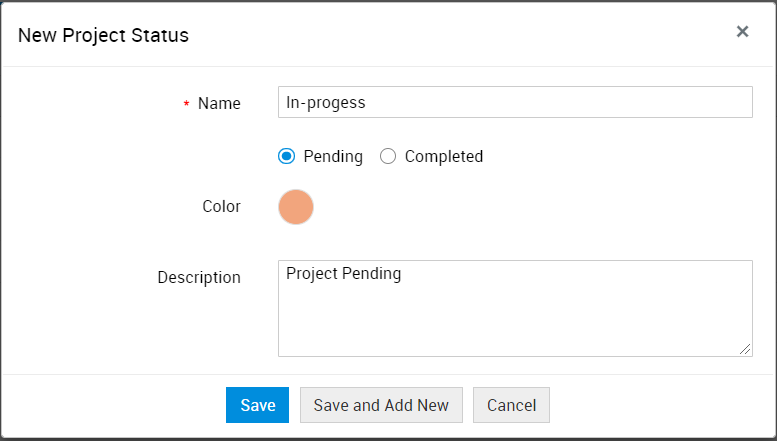
Task: Cancel the project status creation
Action: pyautogui.click(x=511, y=405)
